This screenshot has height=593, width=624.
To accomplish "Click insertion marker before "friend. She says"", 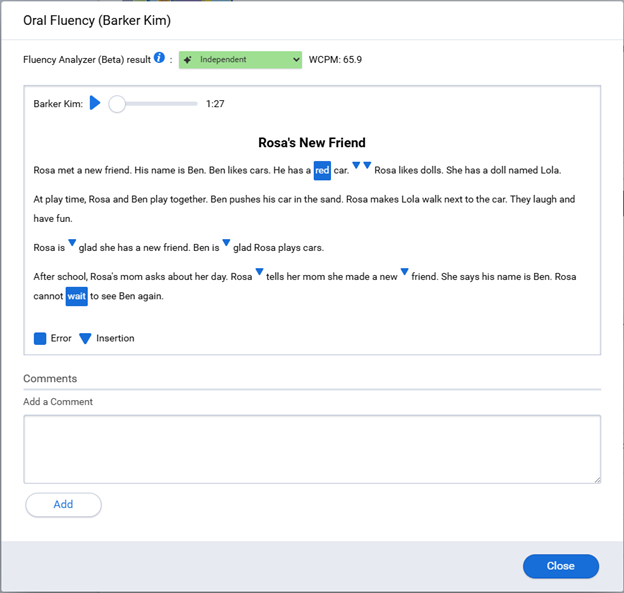I will pyautogui.click(x=405, y=271).
